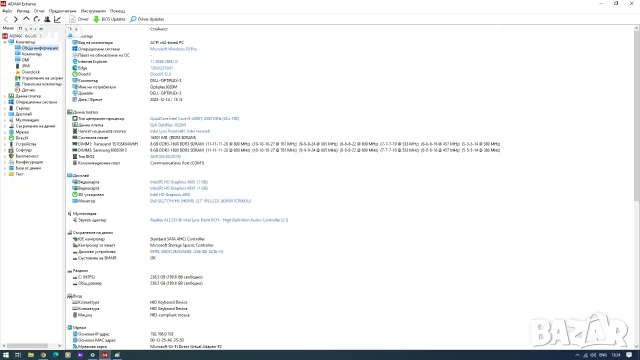The height and width of the screenshot is (360, 640).
Task: Open the Отчет menu in menu bar
Action: click(x=39, y=11)
